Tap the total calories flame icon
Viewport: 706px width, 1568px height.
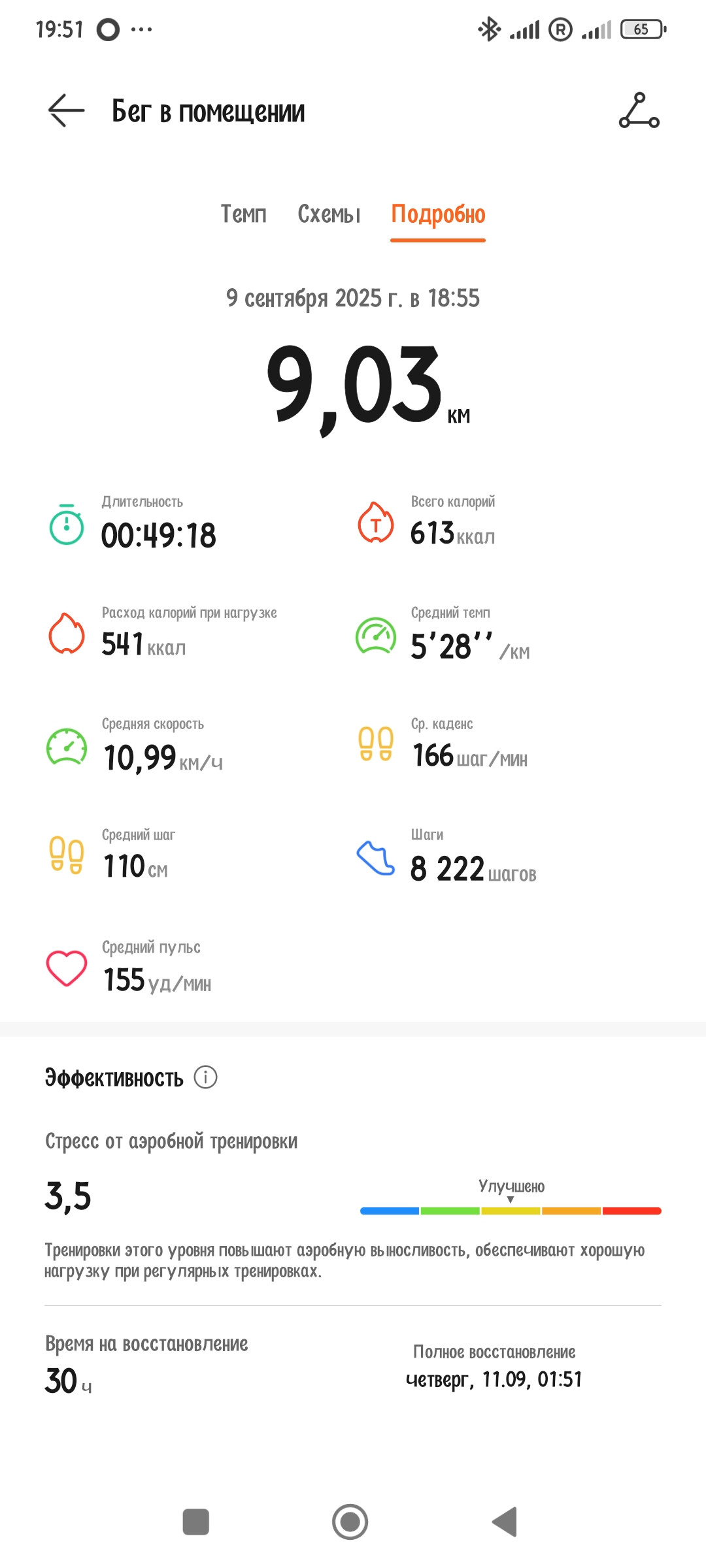(376, 521)
